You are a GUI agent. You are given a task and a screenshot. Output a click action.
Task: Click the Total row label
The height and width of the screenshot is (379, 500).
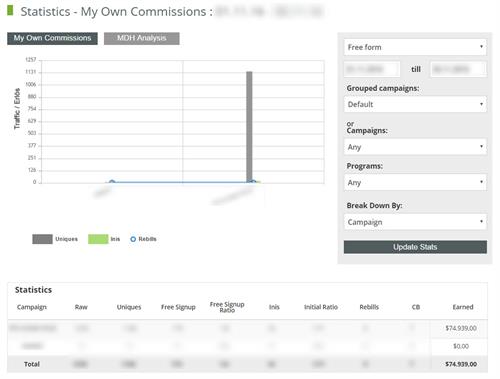point(32,364)
